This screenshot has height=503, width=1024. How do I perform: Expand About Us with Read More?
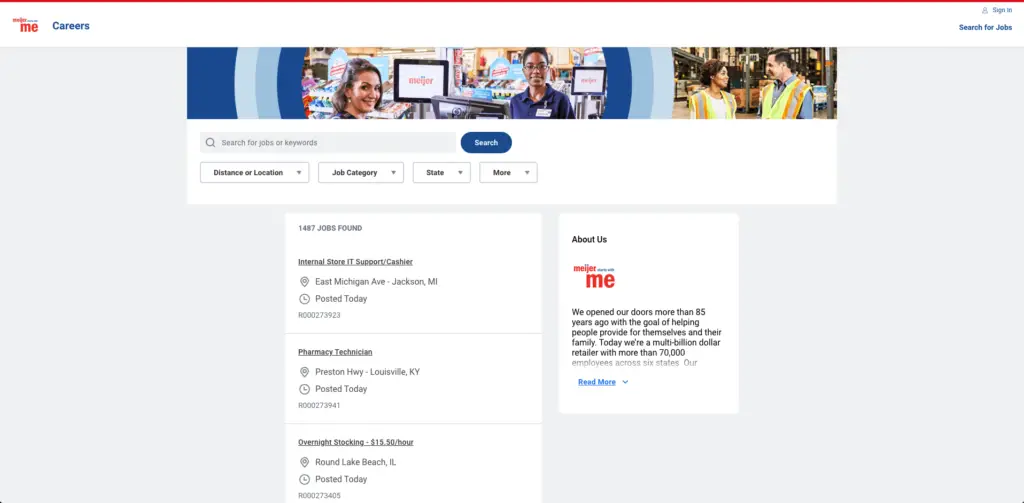pos(597,382)
